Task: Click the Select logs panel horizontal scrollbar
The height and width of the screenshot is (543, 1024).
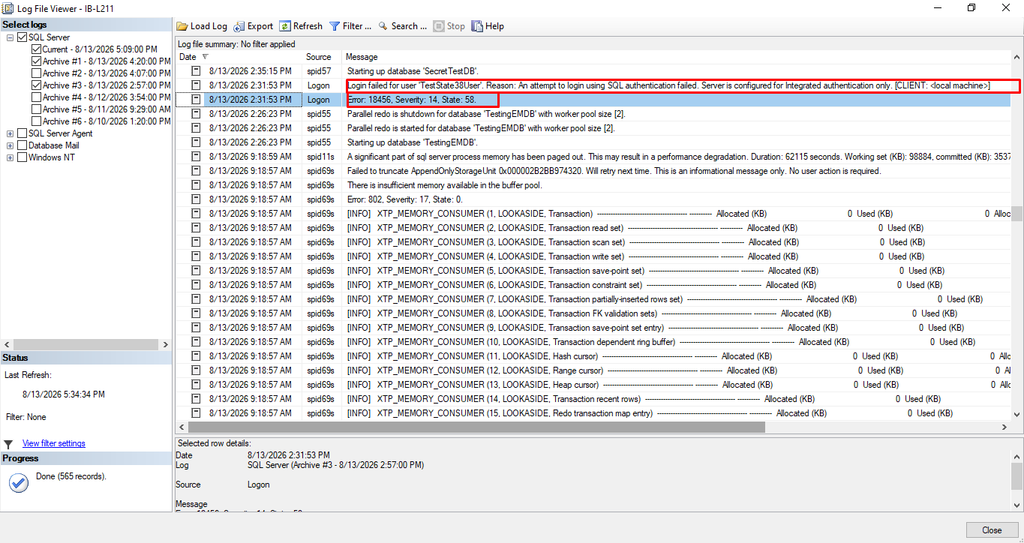Action: (85, 344)
